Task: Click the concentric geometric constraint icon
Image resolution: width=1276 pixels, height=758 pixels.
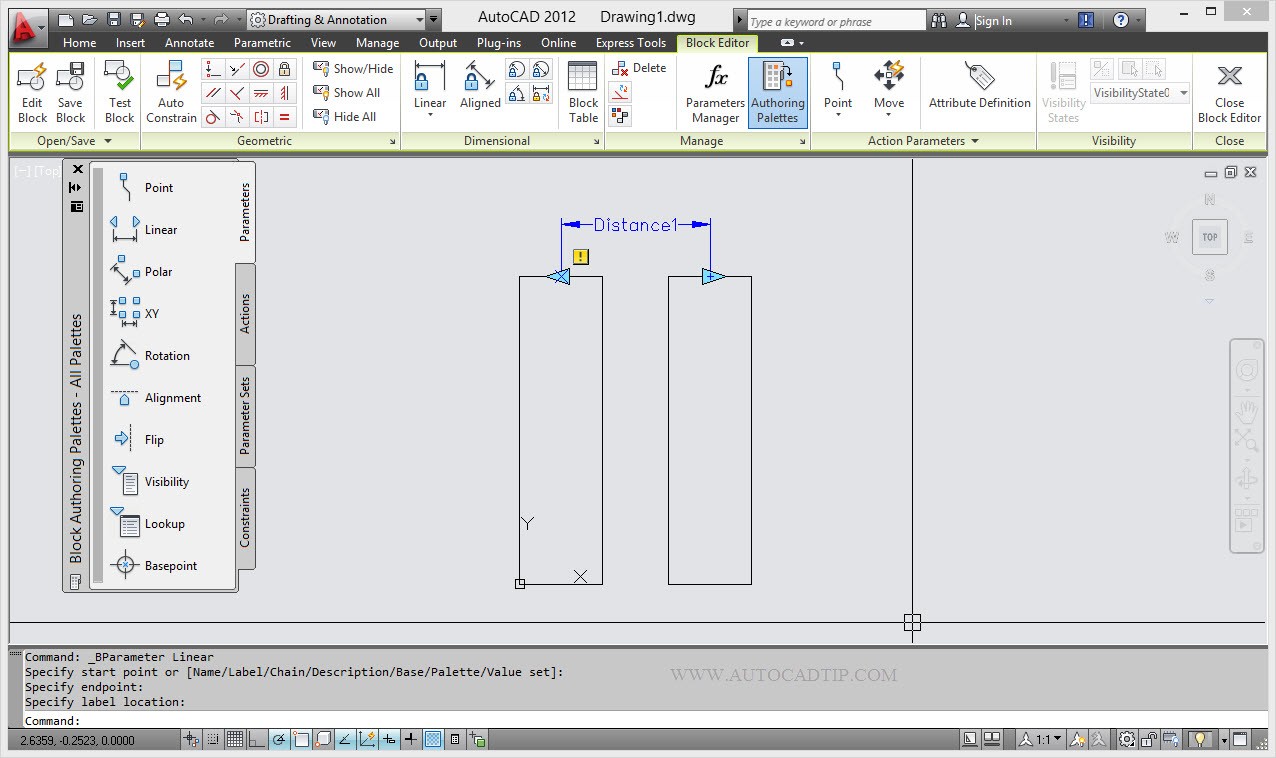Action: pos(261,69)
